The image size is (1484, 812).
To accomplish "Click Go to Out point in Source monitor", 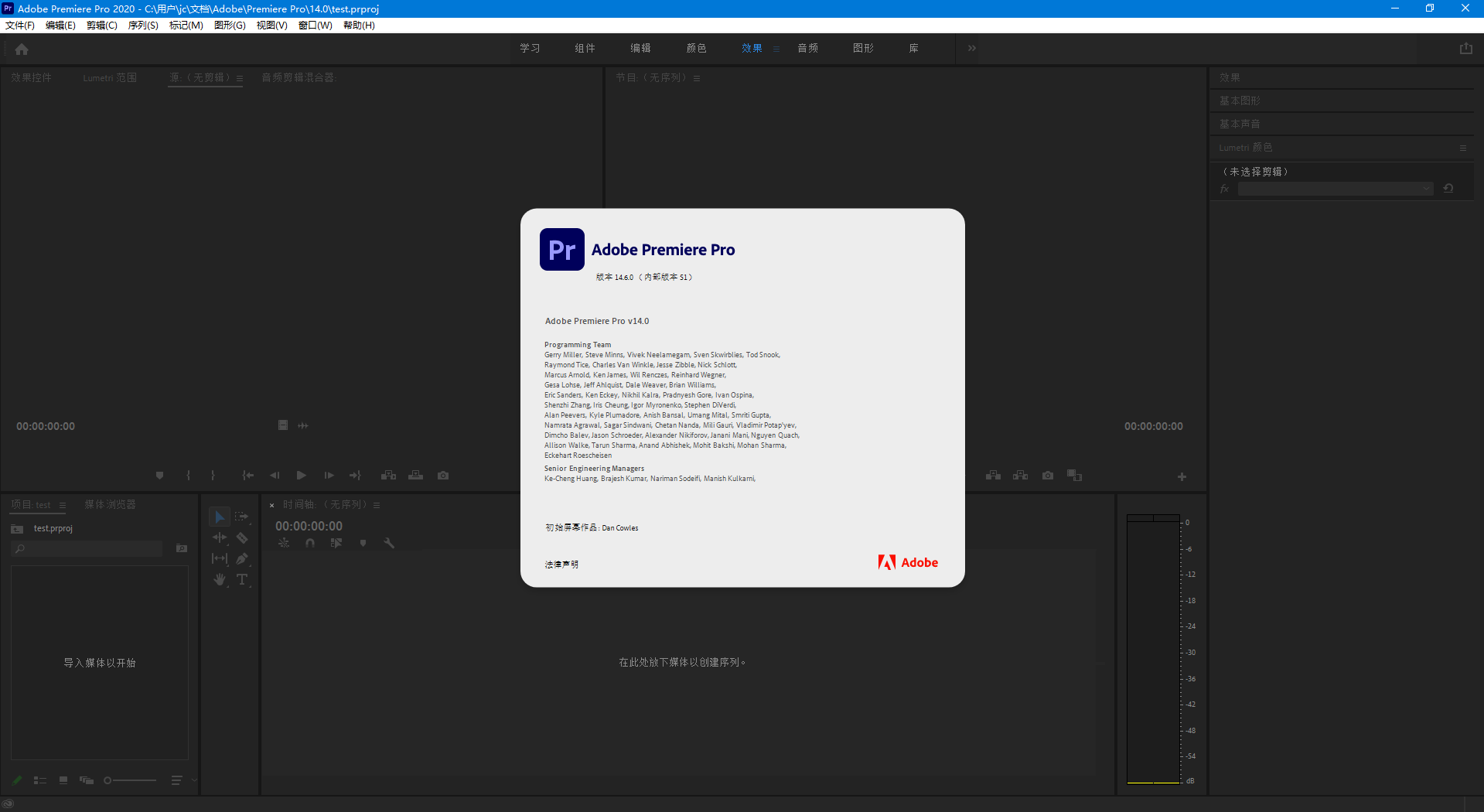I will click(355, 476).
